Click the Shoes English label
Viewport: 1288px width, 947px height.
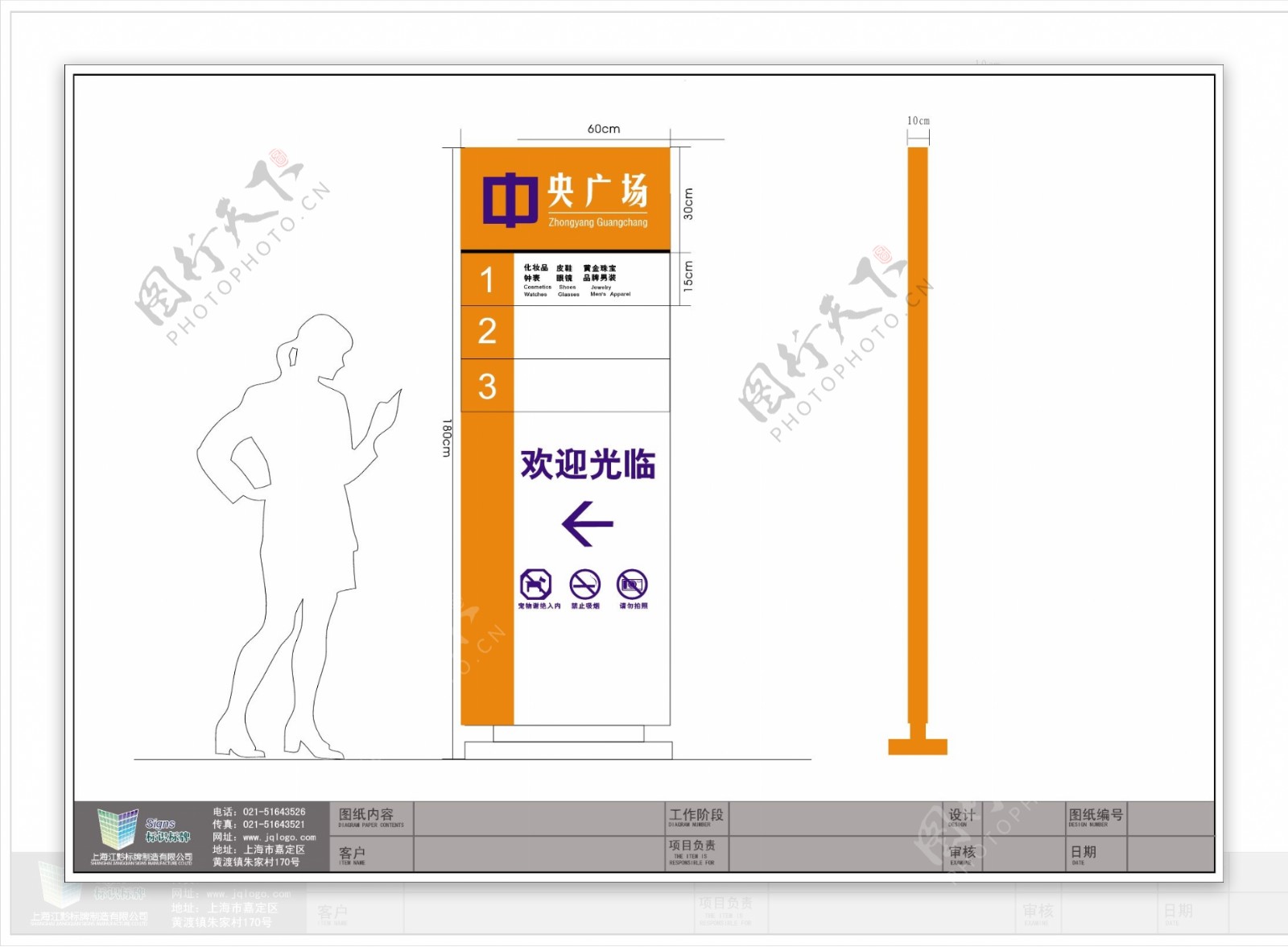tap(568, 287)
